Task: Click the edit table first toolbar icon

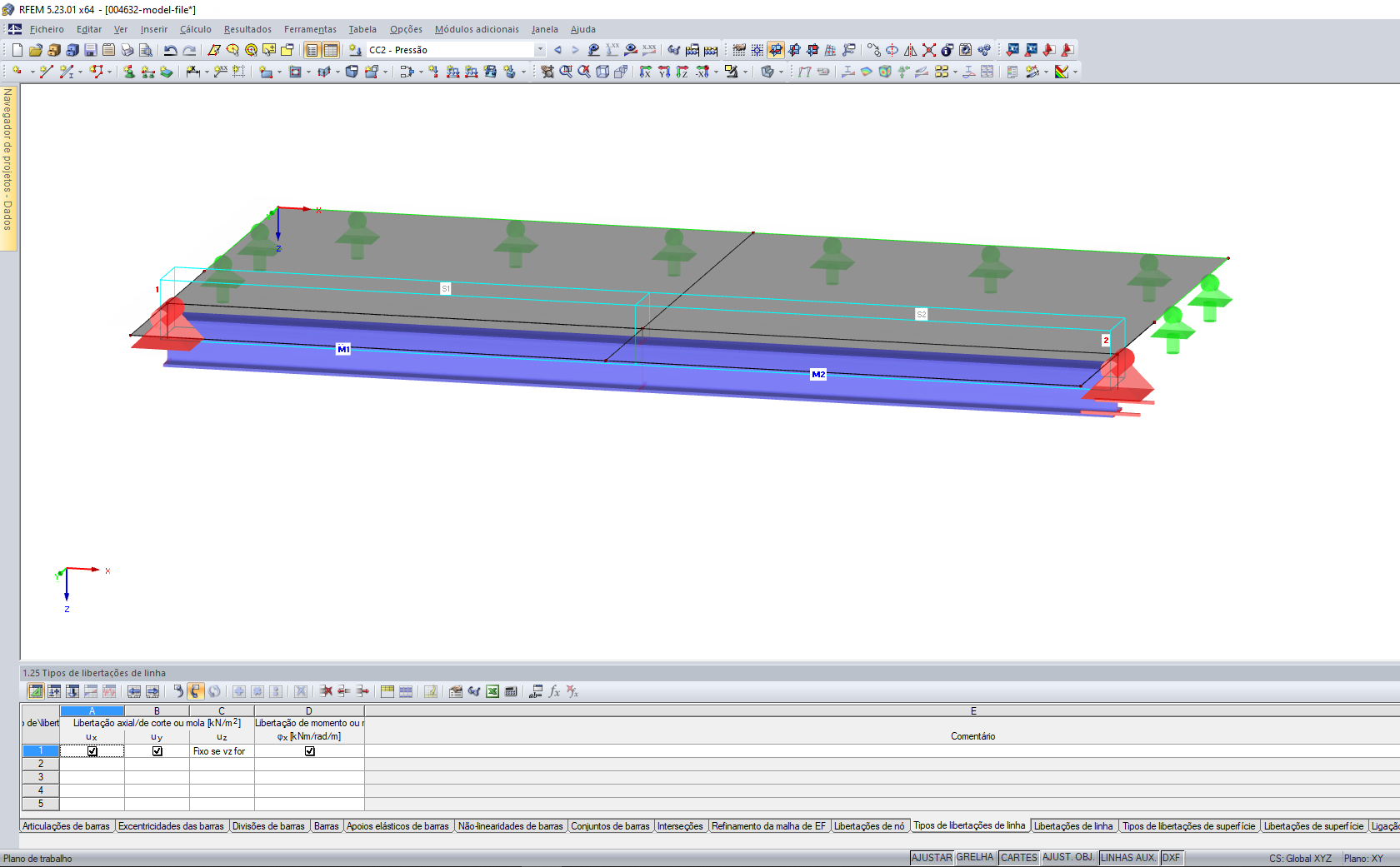Action: point(36,691)
